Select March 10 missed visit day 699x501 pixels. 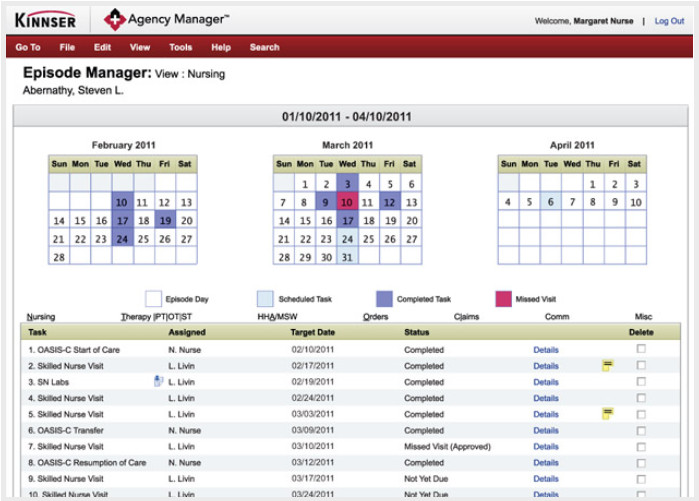click(x=347, y=202)
